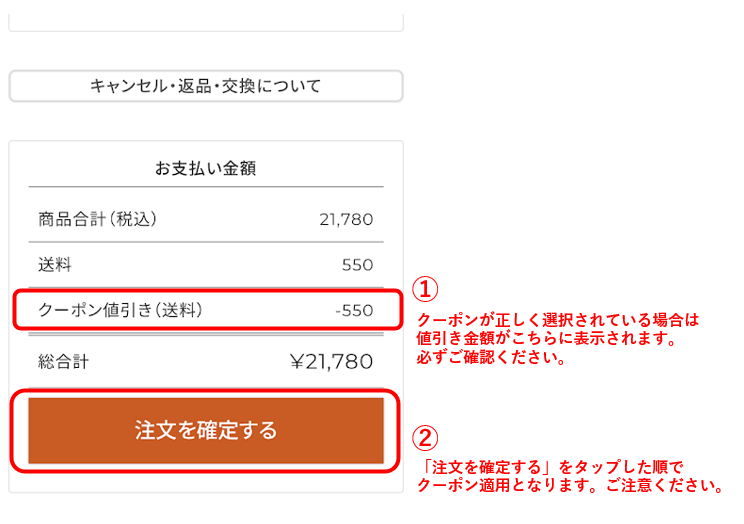Viewport: 744px width, 524px height.
Task: Click the クーポン値引き(送料) label
Action: pos(120,310)
